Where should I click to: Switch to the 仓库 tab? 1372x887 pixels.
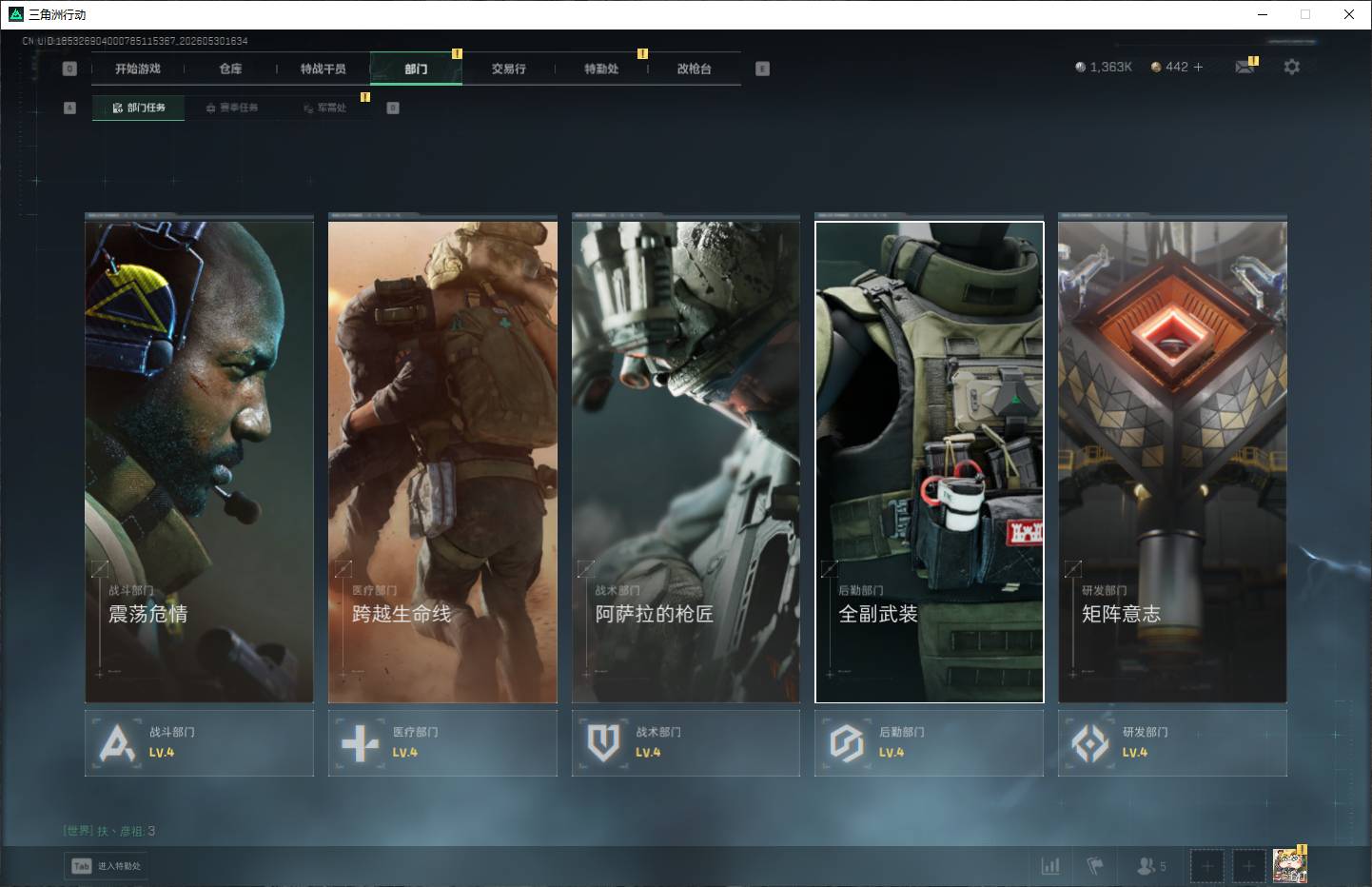click(x=230, y=69)
